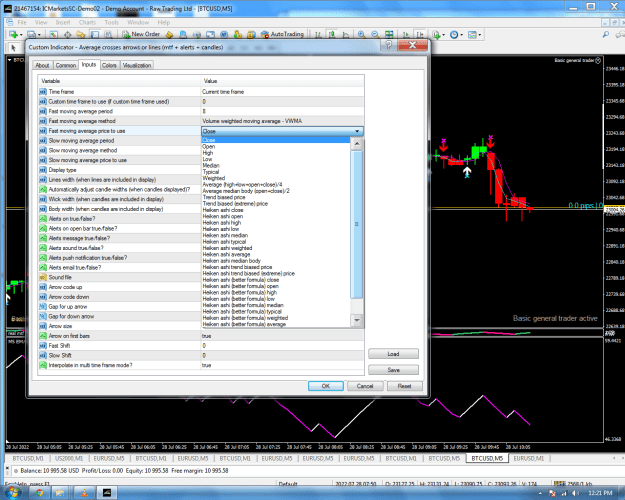Image resolution: width=625 pixels, height=500 pixels.
Task: Open the Charts menu
Action: pos(87,22)
